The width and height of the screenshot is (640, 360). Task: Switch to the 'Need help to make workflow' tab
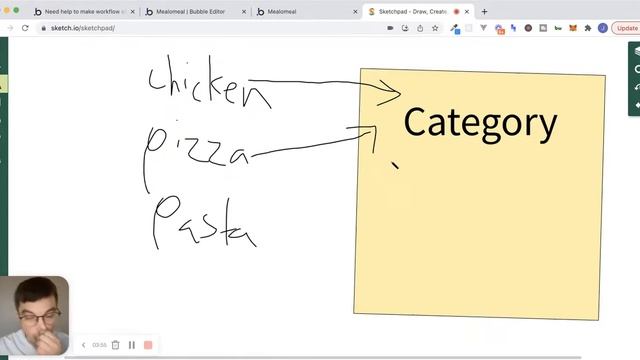(85, 12)
